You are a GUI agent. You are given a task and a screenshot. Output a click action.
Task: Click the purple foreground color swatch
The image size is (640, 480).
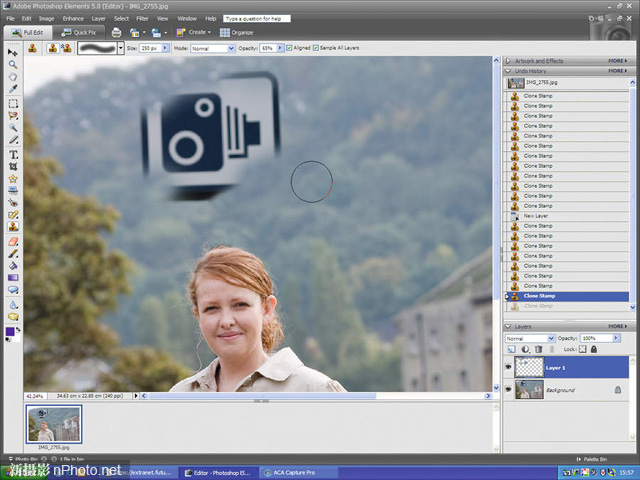10,331
